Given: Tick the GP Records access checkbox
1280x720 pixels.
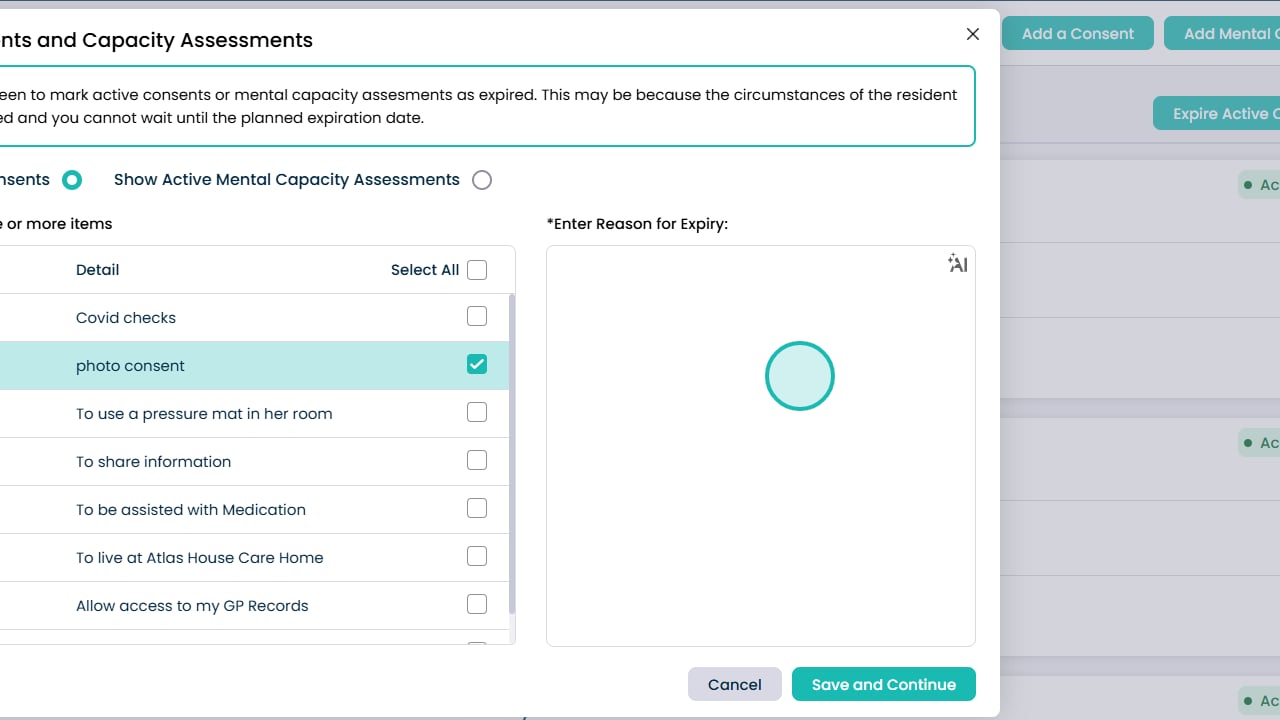Looking at the screenshot, I should (477, 605).
